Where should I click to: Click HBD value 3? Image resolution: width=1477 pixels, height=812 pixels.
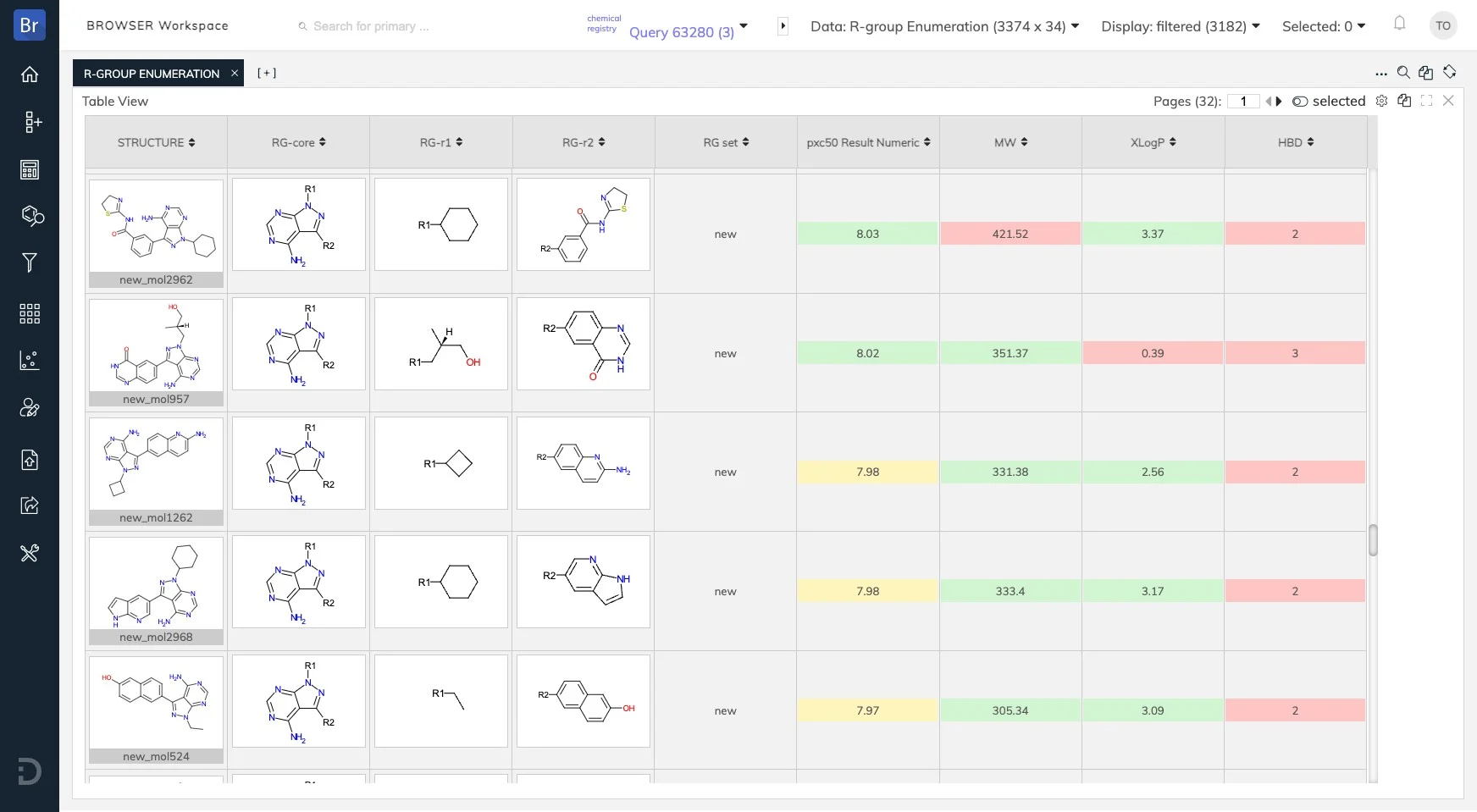pos(1295,353)
